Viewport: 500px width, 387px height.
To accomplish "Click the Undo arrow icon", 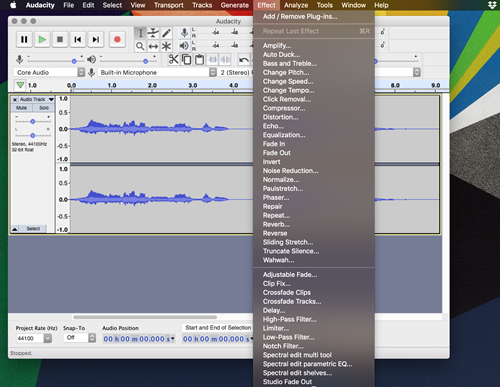I will pyautogui.click(x=244, y=59).
